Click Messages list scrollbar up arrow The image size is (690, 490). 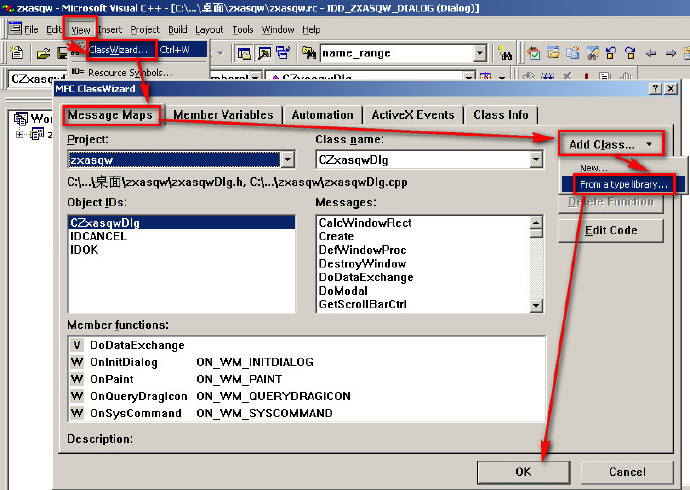(536, 222)
